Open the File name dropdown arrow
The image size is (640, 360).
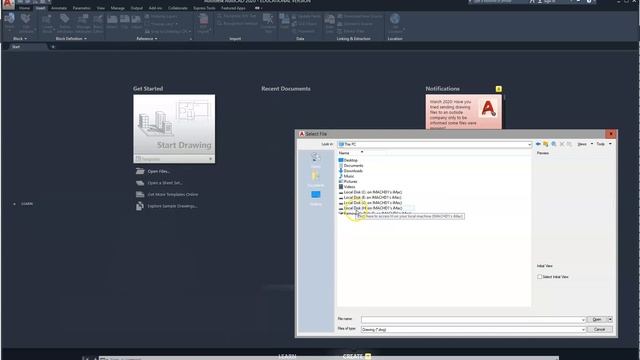[583, 320]
